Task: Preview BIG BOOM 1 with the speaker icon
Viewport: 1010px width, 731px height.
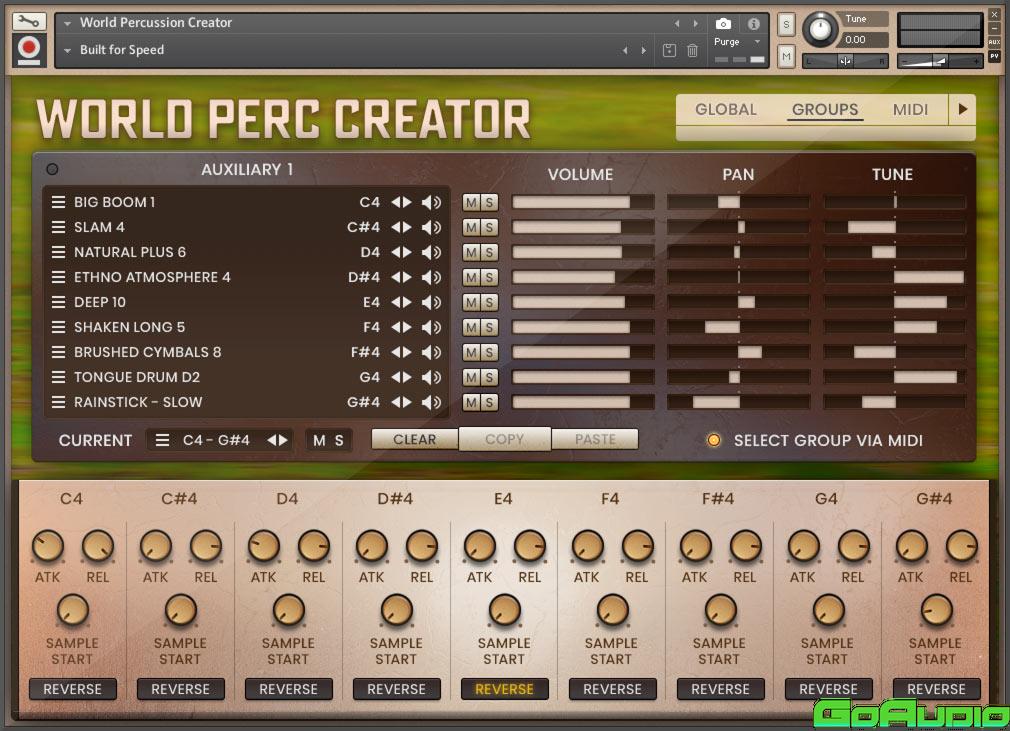Action: tap(432, 202)
